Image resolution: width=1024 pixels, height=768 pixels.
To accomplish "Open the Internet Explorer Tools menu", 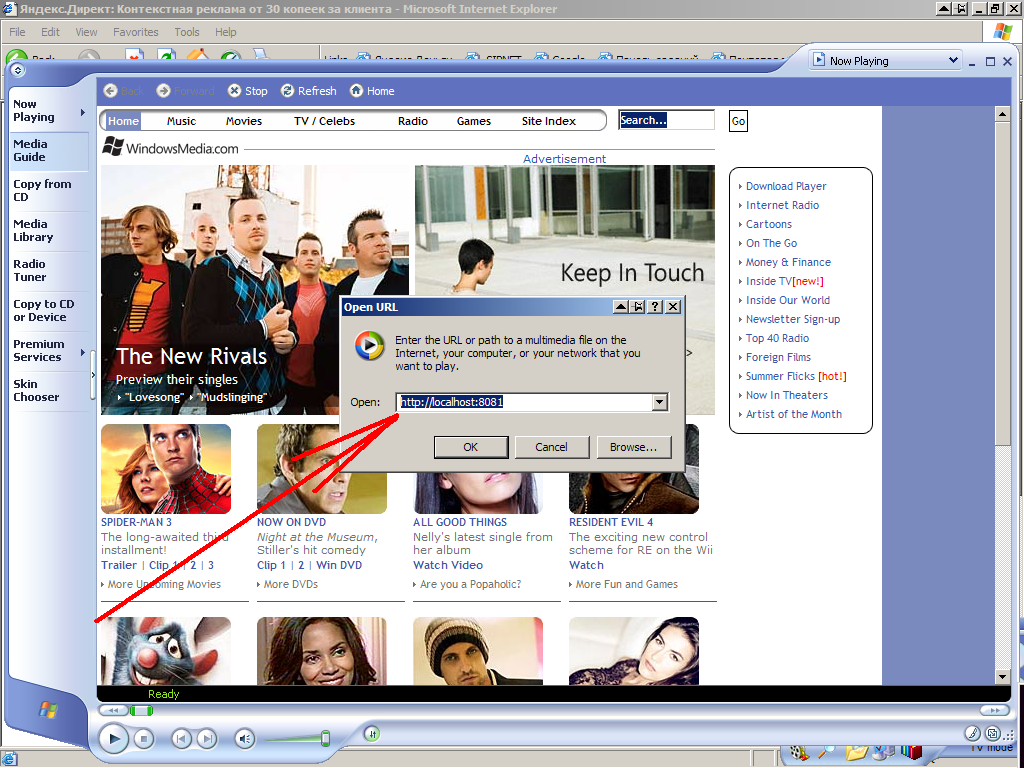I will [x=187, y=32].
